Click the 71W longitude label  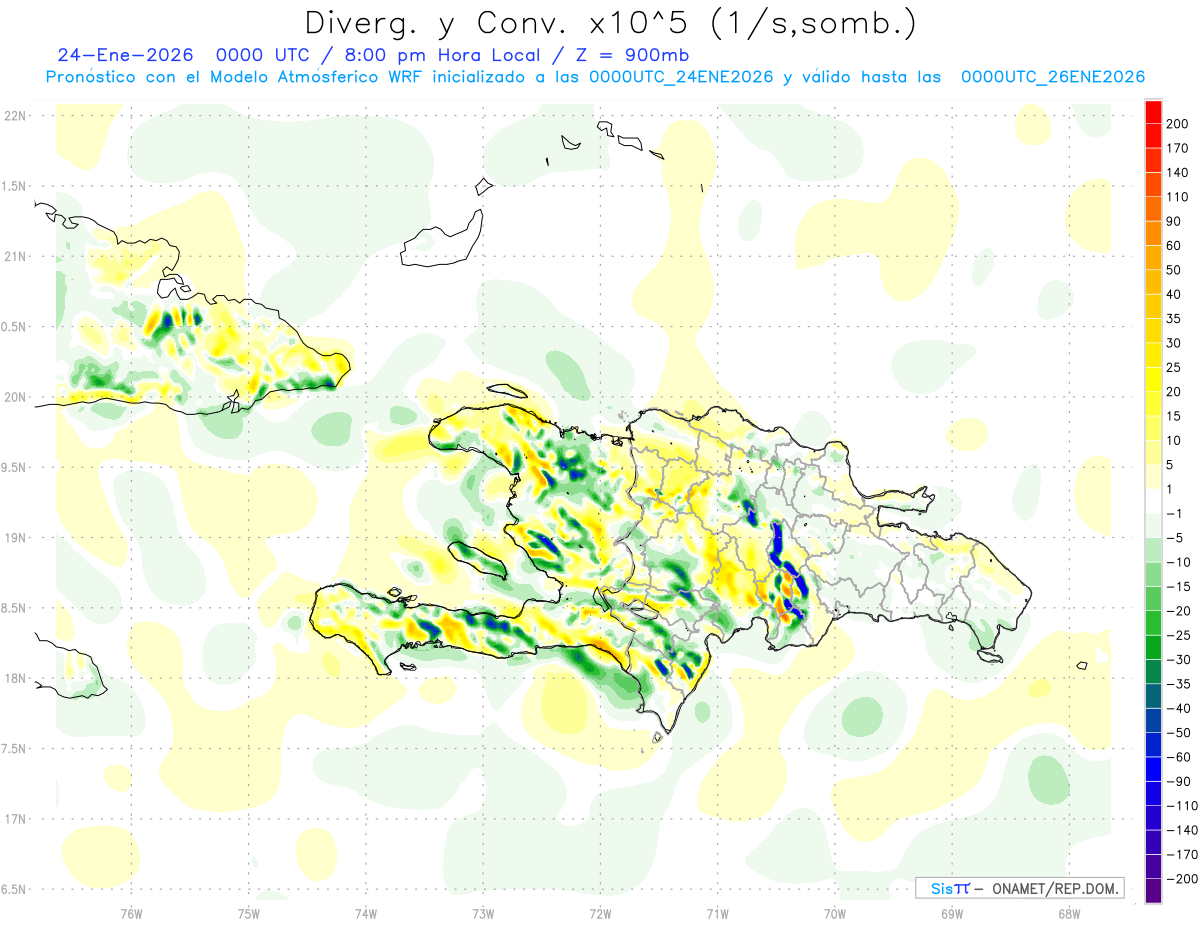click(x=717, y=913)
